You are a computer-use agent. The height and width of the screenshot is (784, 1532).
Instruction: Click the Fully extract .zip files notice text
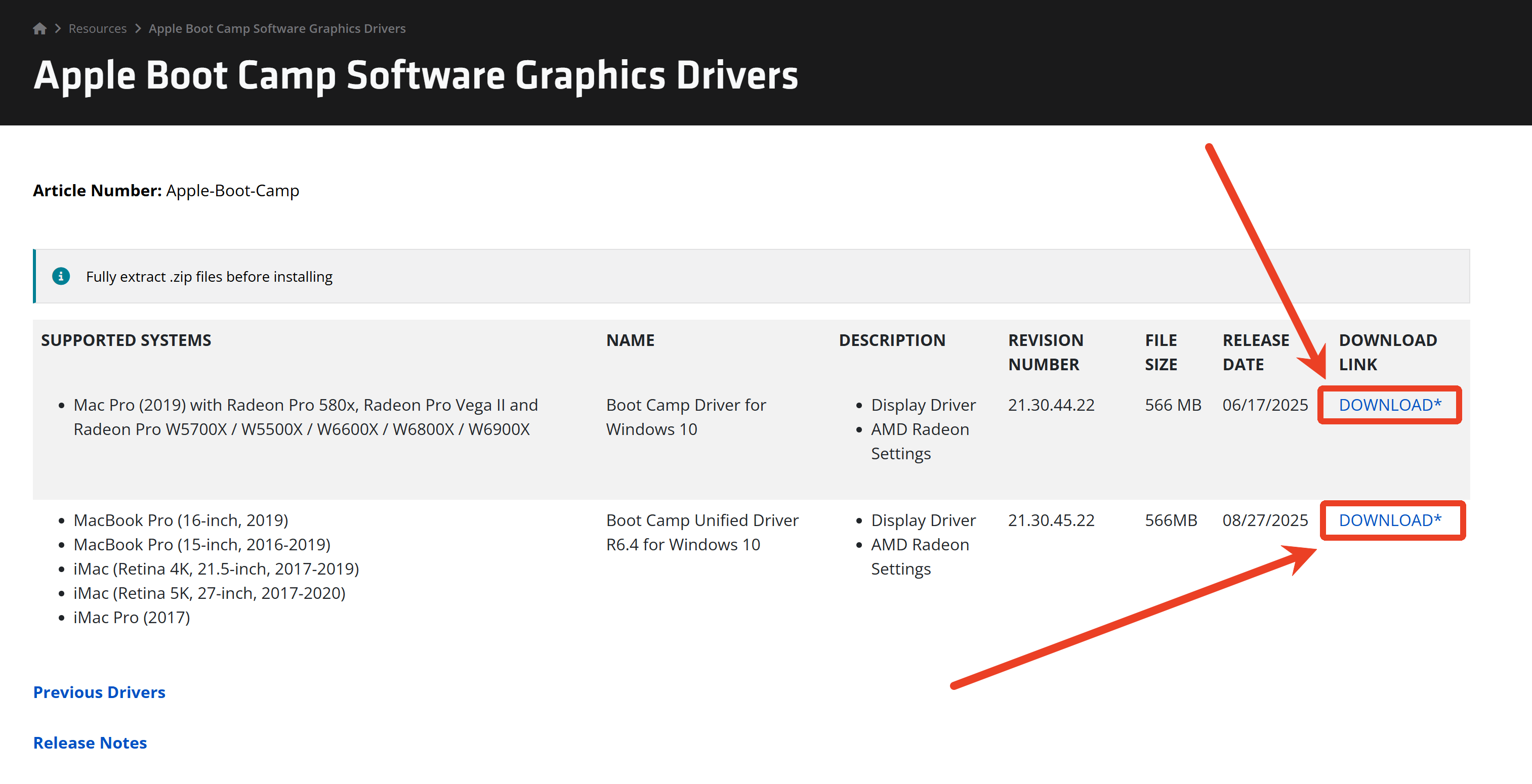[209, 276]
